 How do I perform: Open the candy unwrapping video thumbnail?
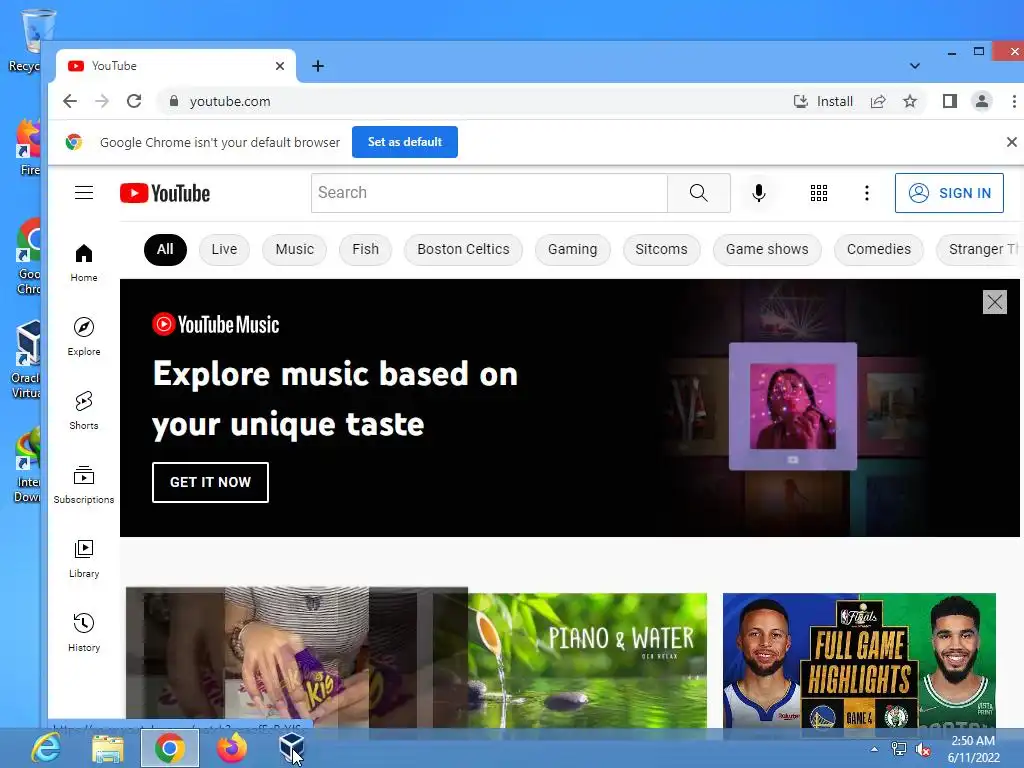tap(297, 657)
